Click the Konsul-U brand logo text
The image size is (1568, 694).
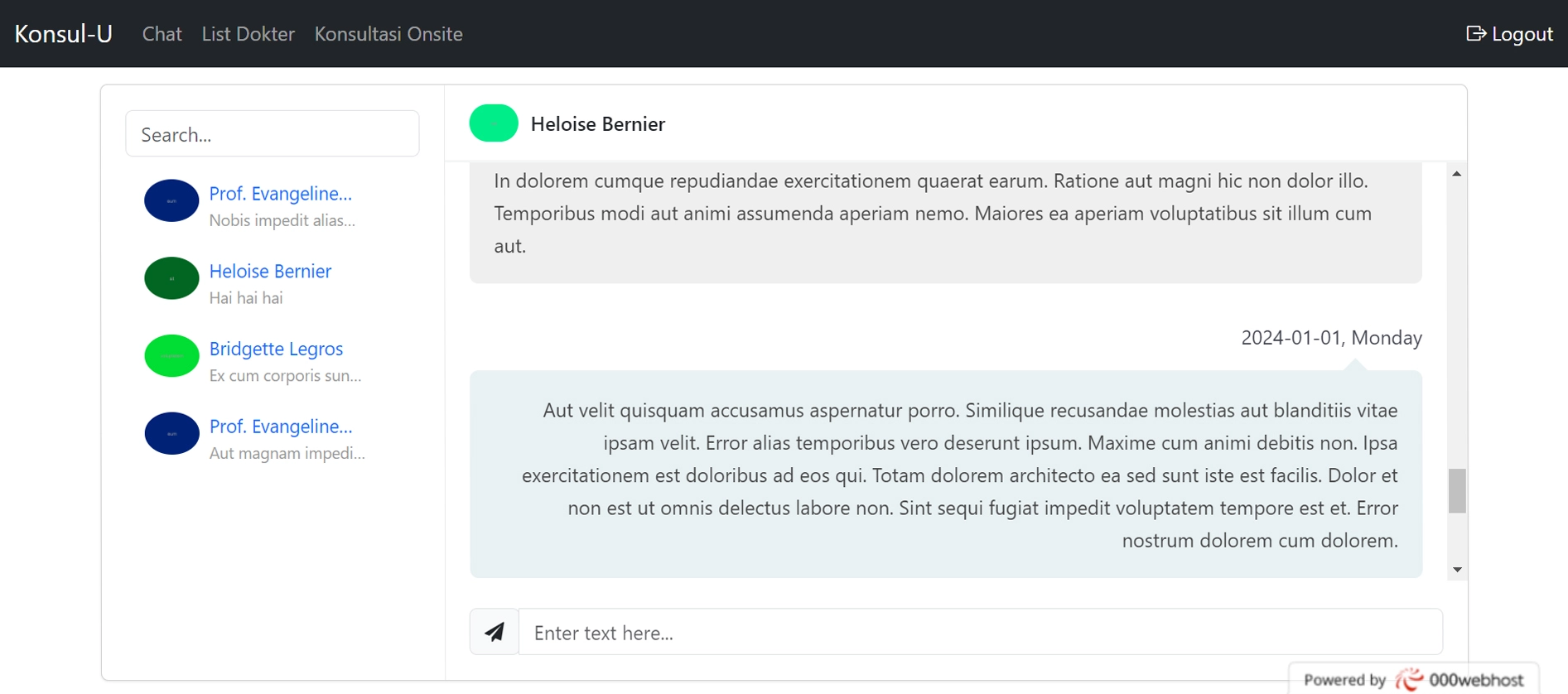pyautogui.click(x=62, y=33)
